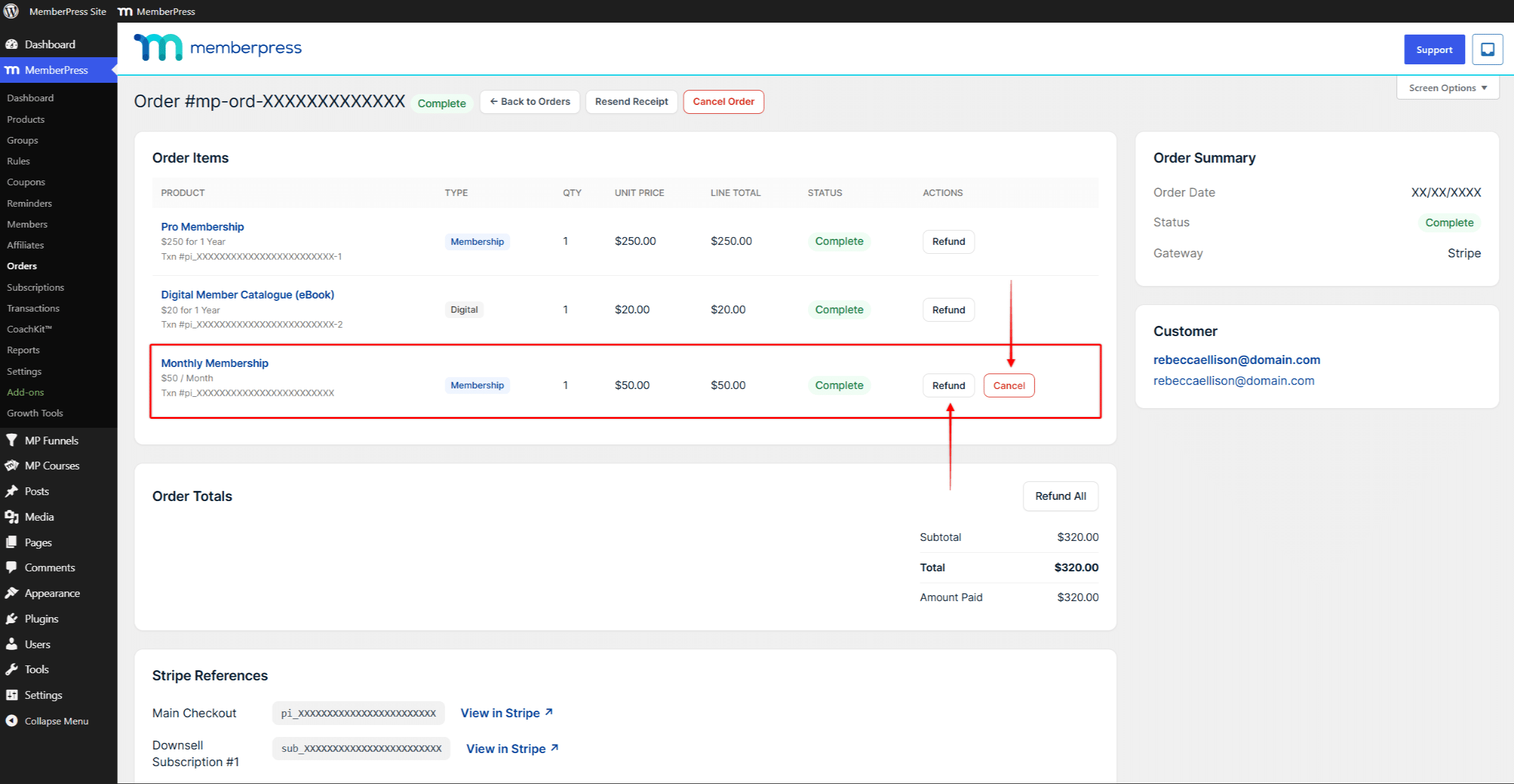Click the Support button
1514x784 pixels.
[1434, 49]
